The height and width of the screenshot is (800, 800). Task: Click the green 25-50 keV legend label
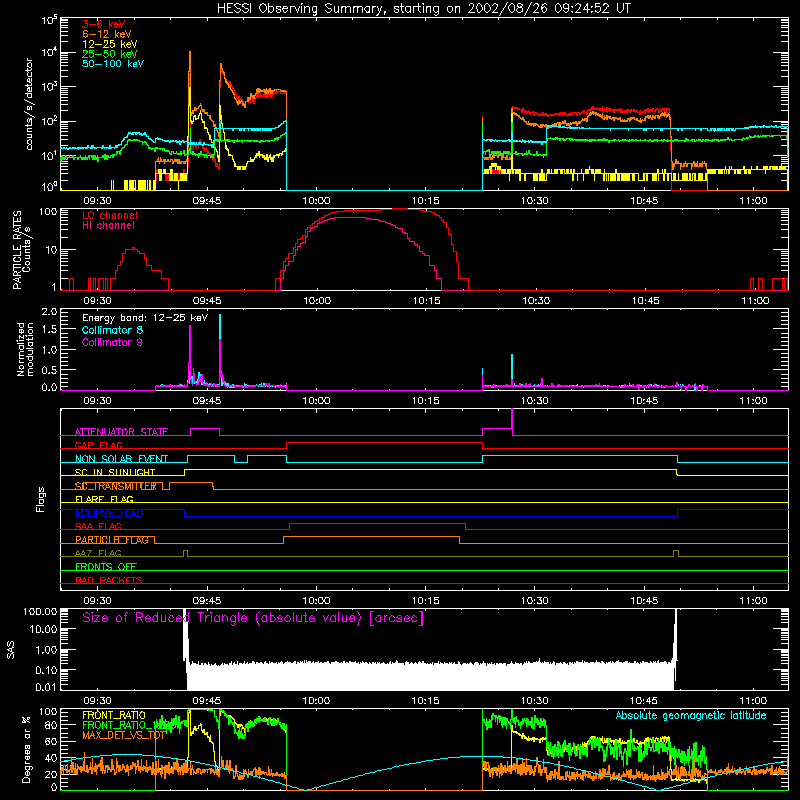pos(109,54)
